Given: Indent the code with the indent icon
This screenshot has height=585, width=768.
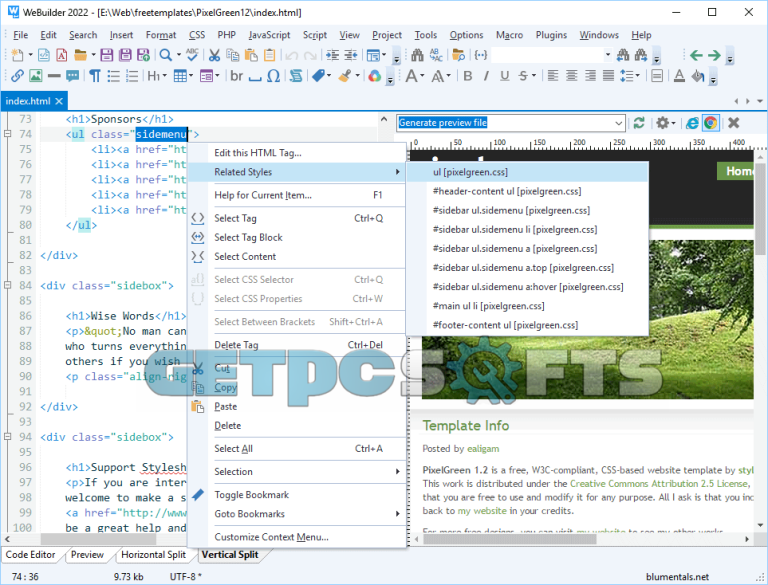Looking at the screenshot, I should (x=333, y=55).
